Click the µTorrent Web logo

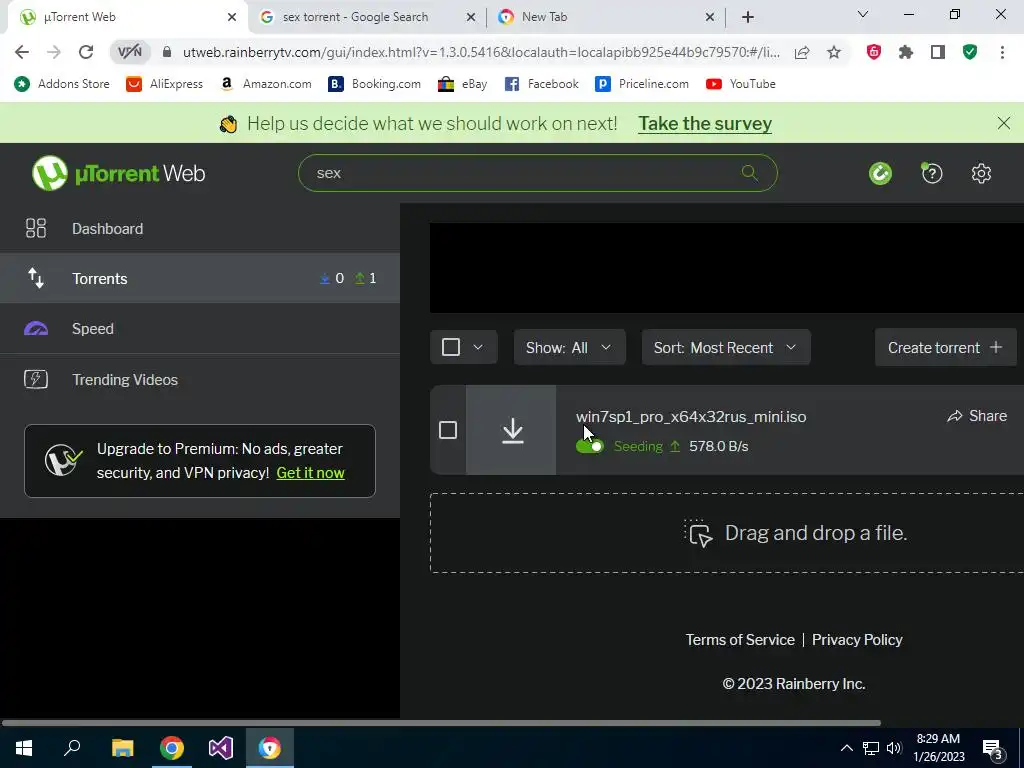click(119, 173)
